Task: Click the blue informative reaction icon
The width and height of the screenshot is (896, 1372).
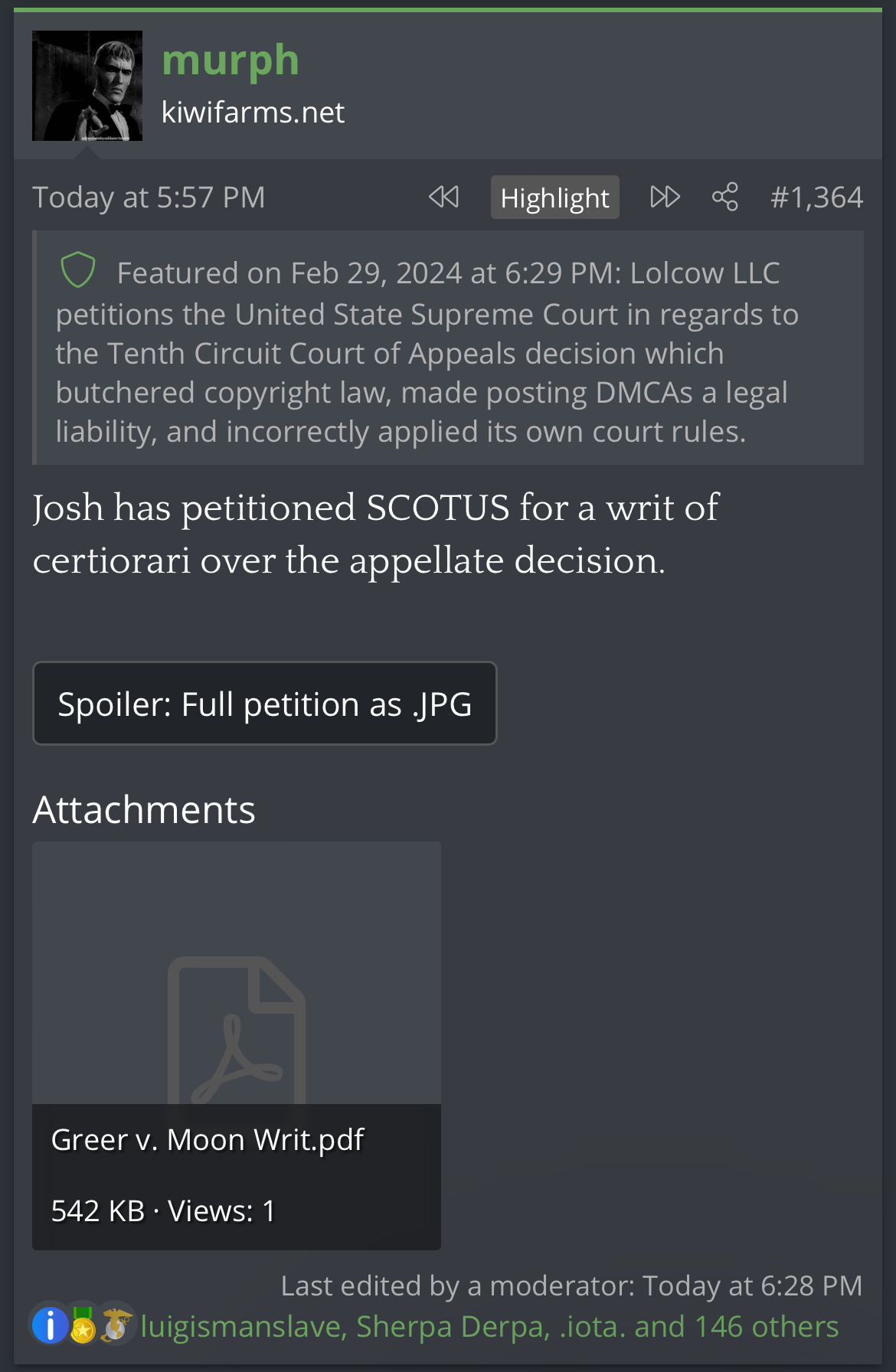Action: tap(50, 1326)
